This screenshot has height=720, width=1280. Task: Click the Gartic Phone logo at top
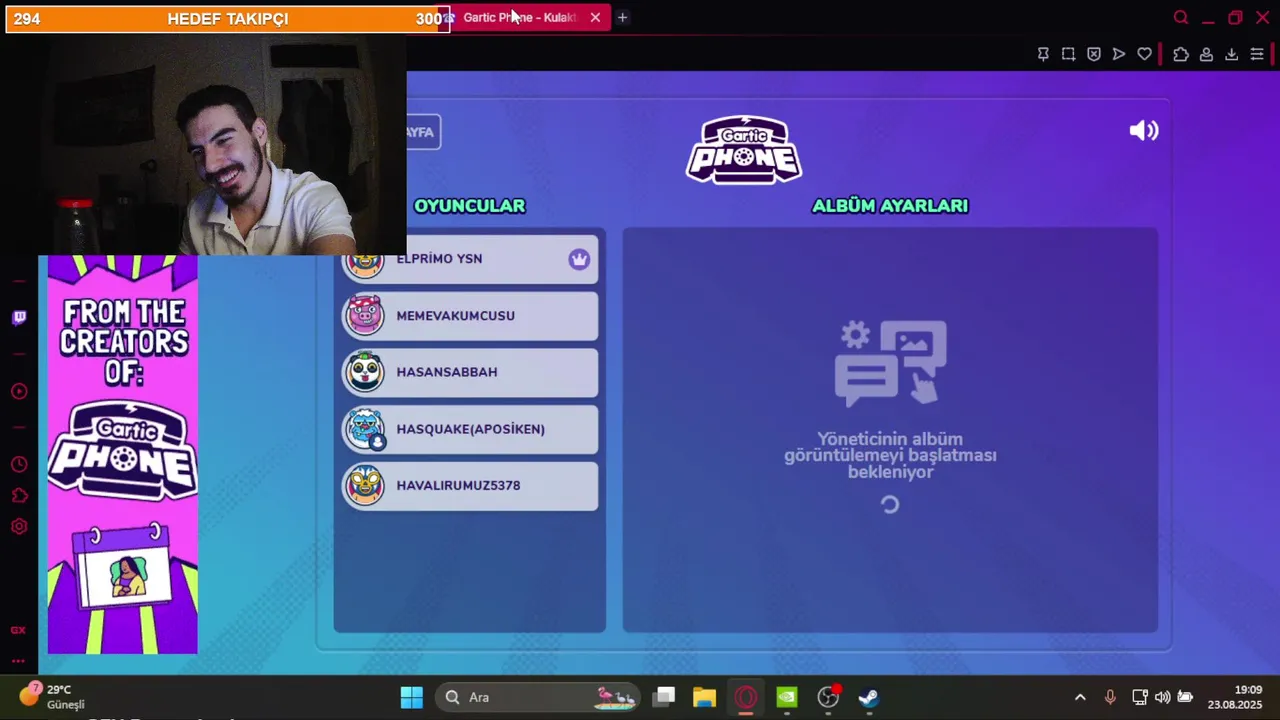743,150
